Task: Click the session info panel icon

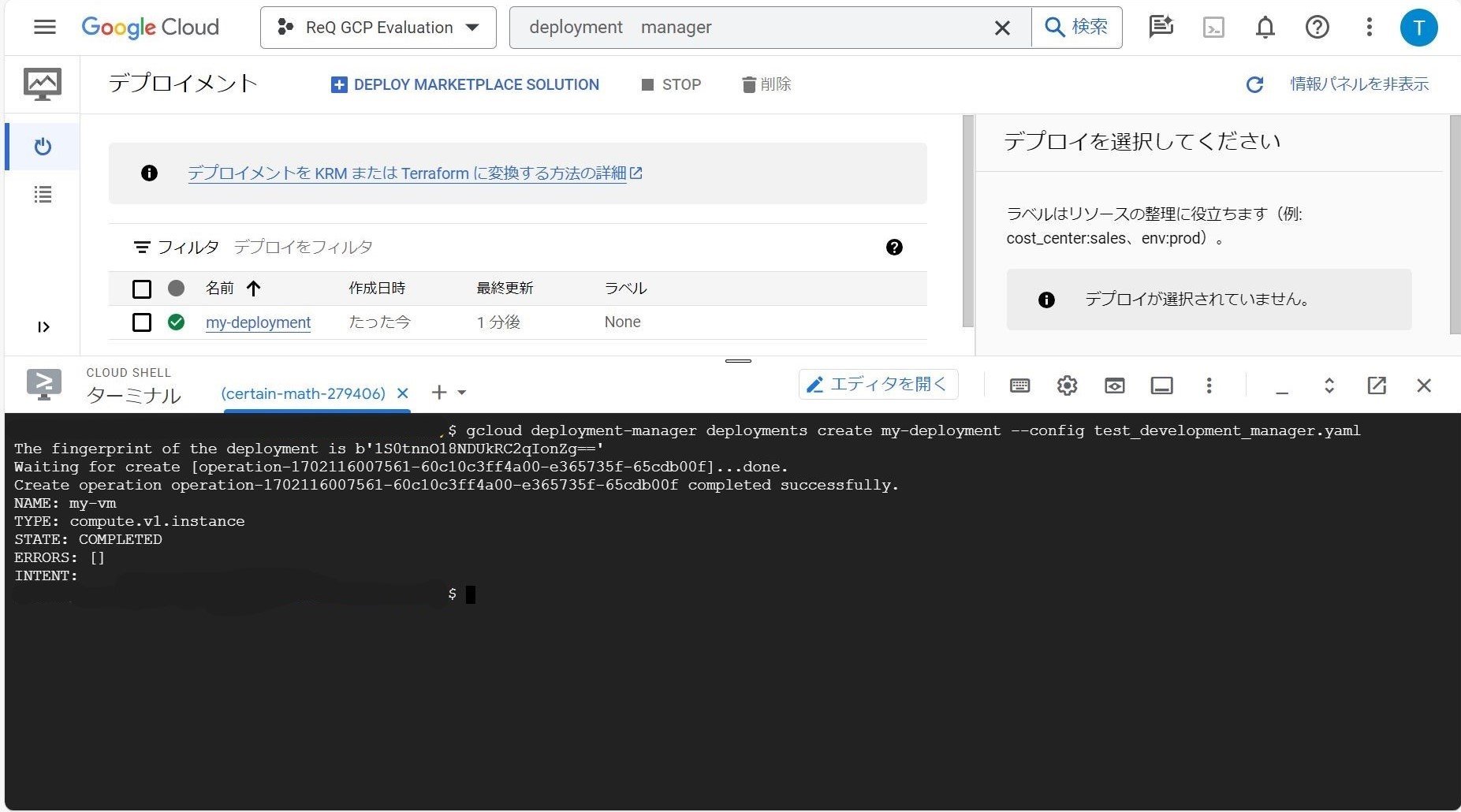Action: coord(1161,386)
